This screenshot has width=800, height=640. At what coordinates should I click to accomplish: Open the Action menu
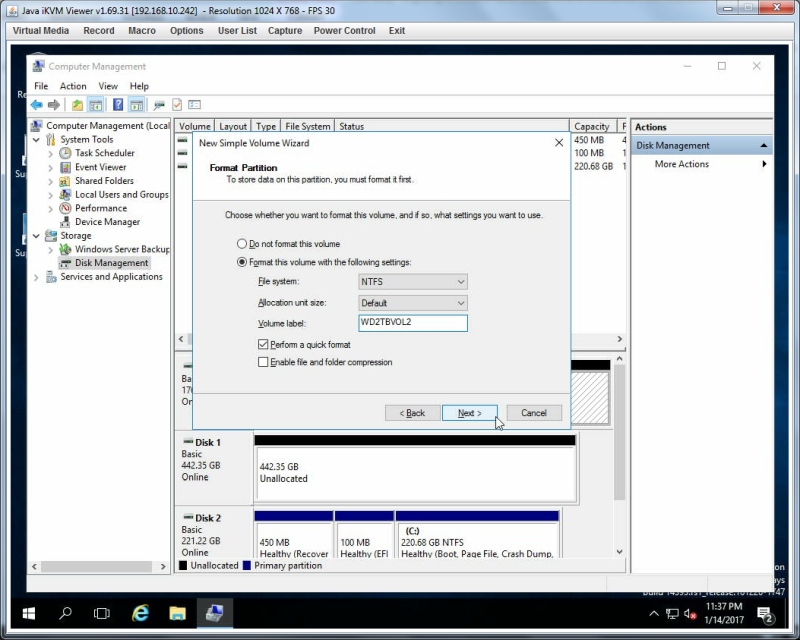pos(73,86)
